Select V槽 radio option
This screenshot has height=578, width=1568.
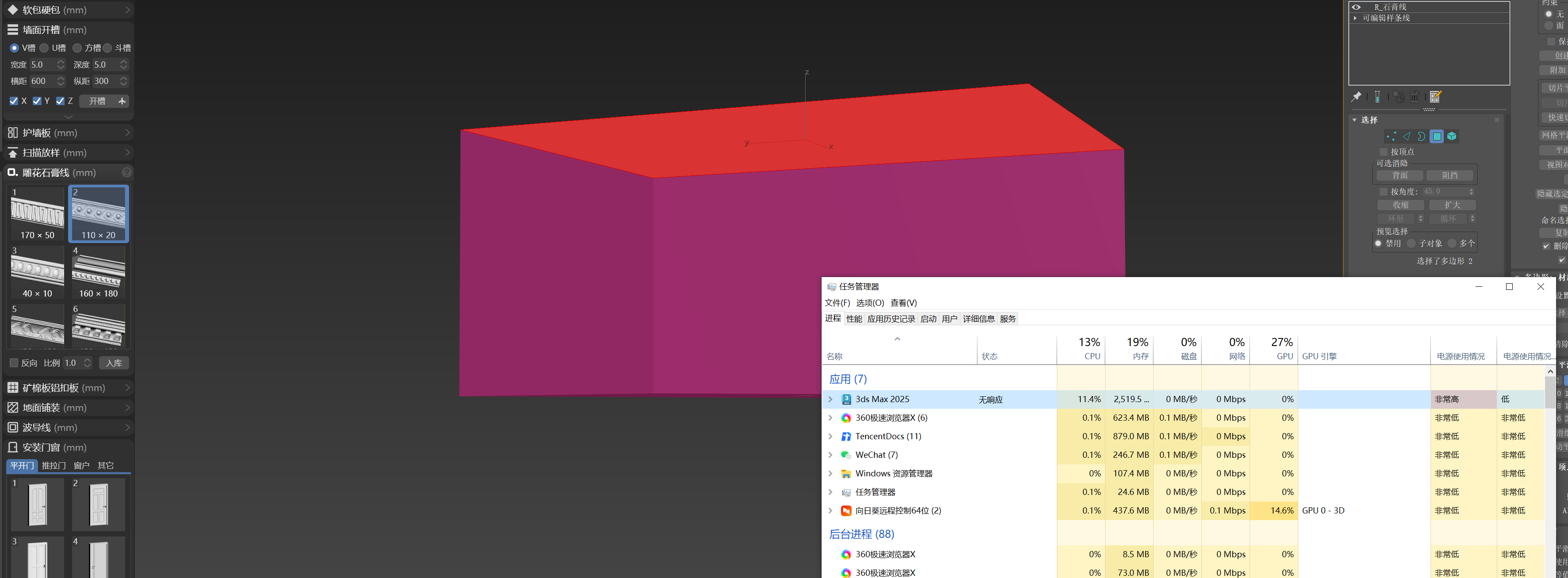point(14,48)
